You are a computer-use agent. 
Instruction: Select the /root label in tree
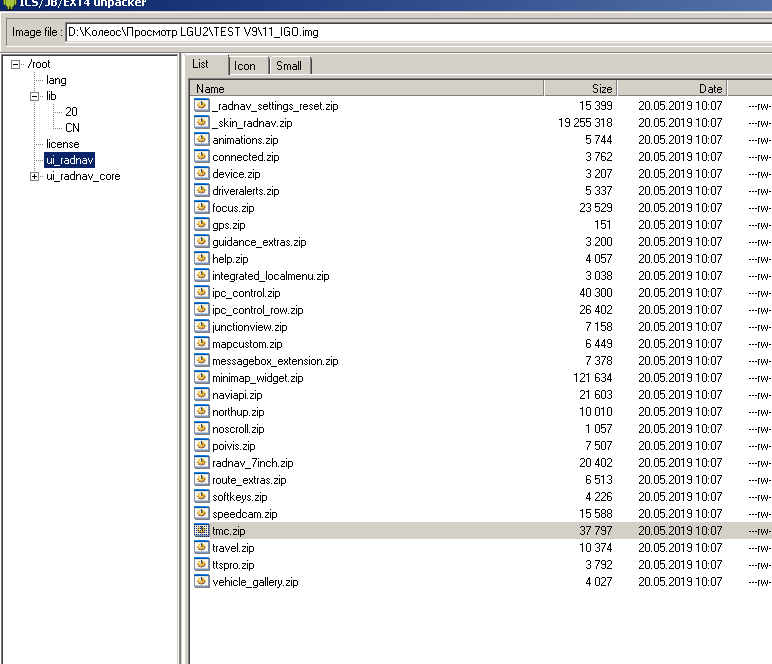39,64
